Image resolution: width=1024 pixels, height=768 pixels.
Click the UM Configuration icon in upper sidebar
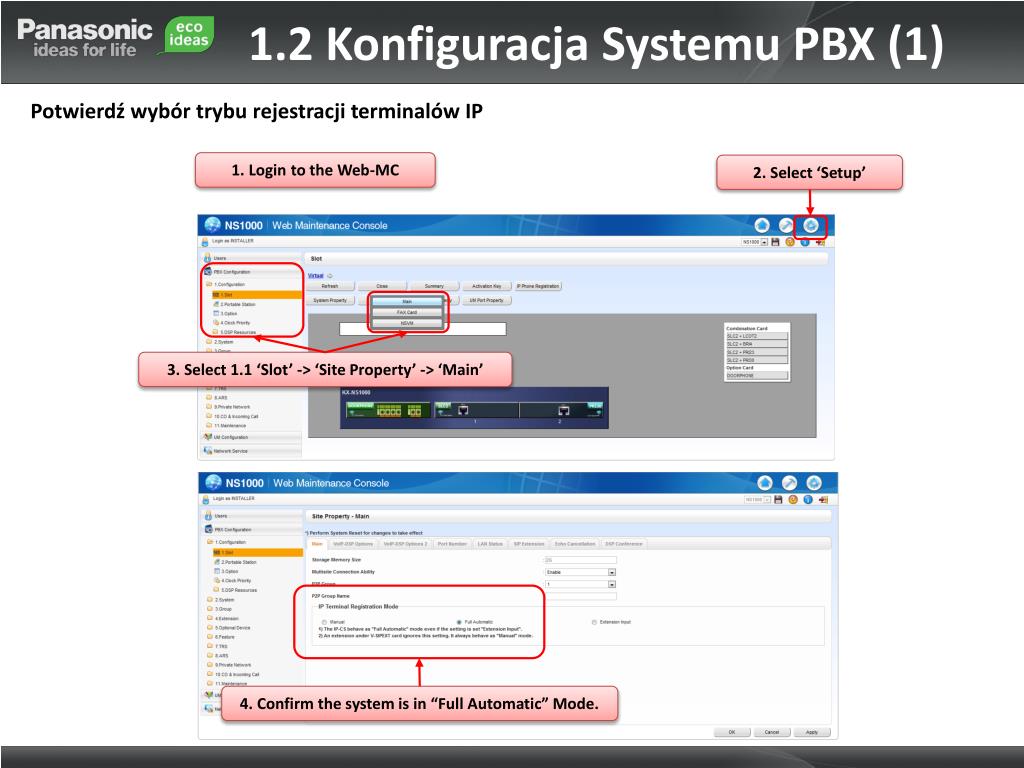pos(208,437)
